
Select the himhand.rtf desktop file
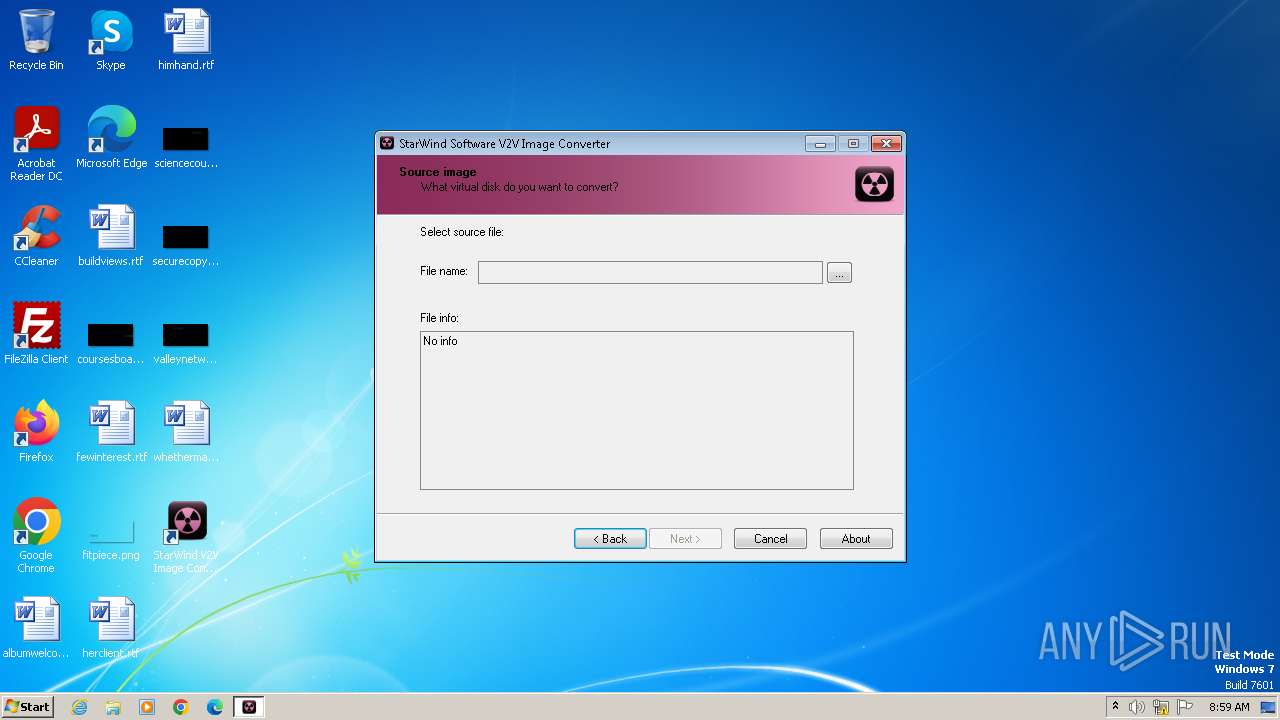(186, 40)
